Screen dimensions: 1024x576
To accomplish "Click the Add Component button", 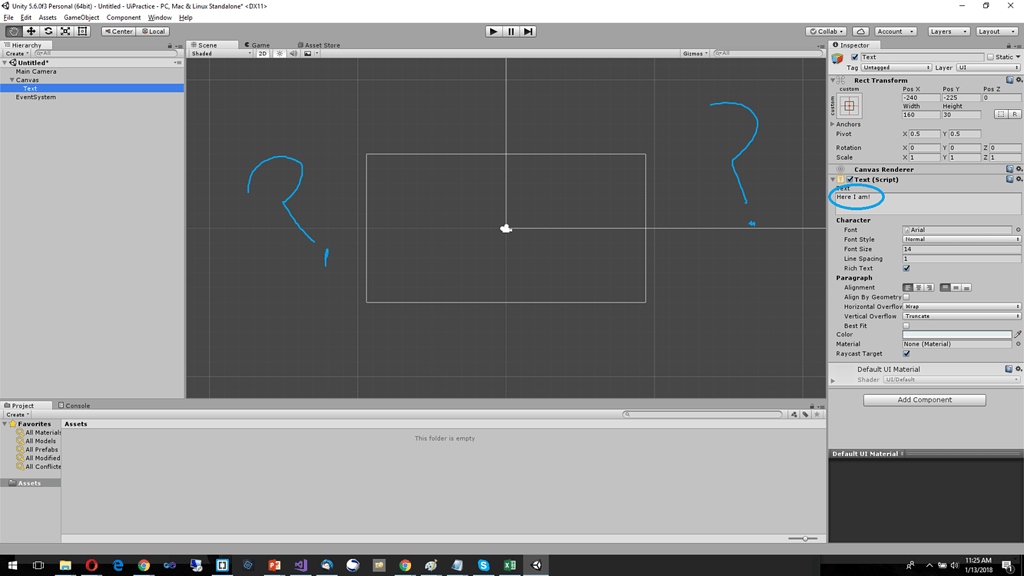I will pos(923,399).
